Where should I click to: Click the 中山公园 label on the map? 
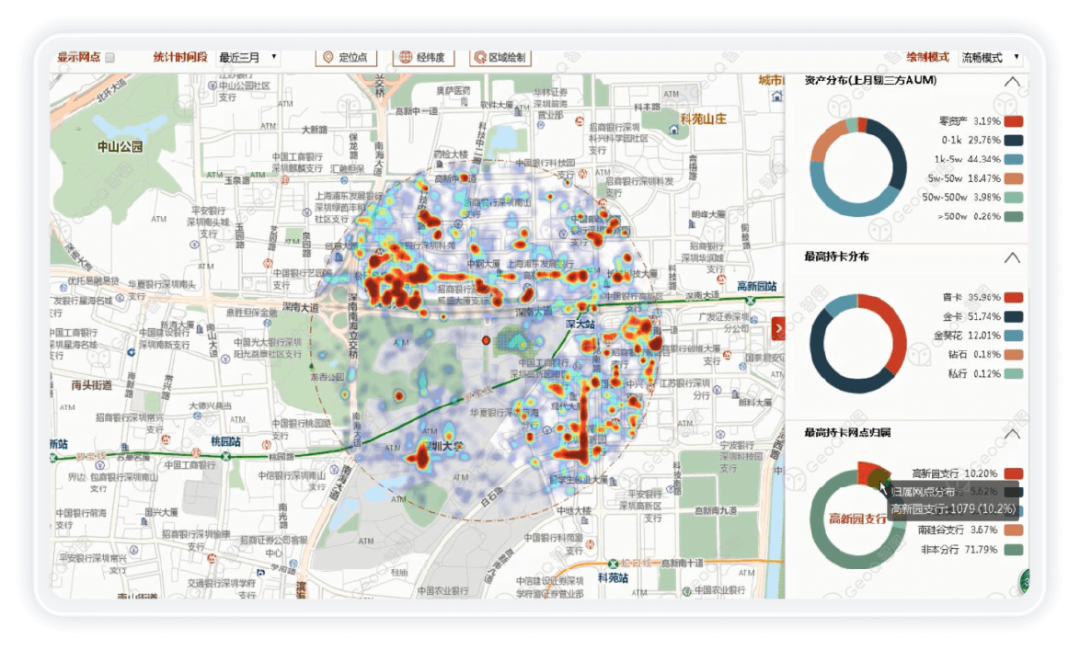[120, 147]
